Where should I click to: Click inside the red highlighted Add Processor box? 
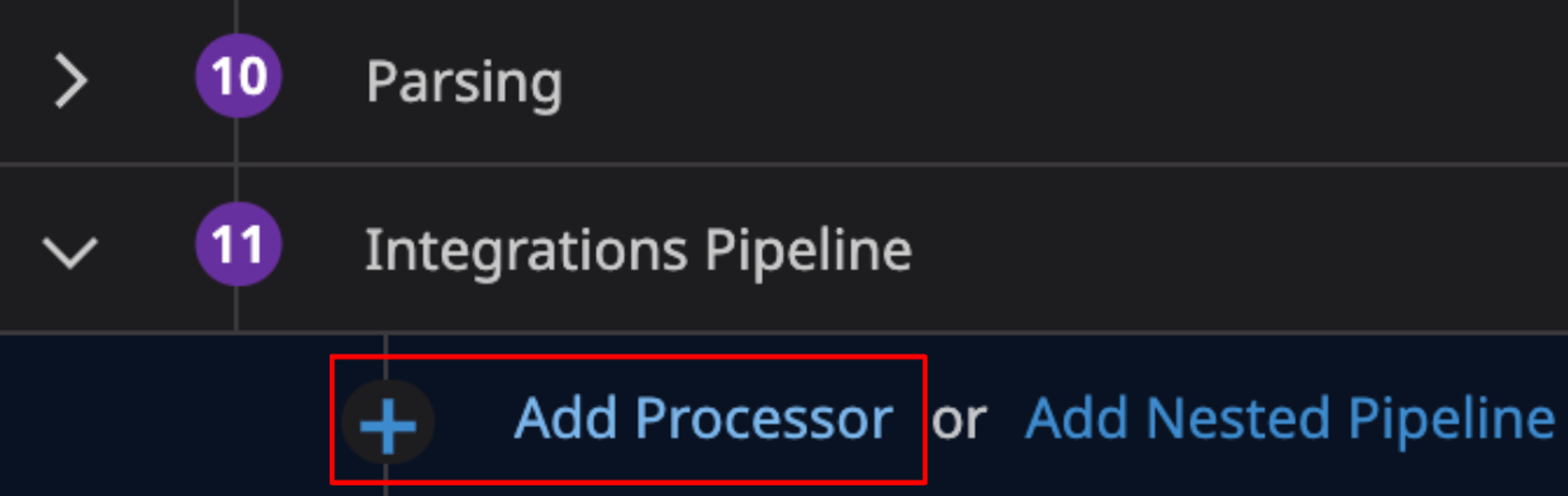click(628, 417)
